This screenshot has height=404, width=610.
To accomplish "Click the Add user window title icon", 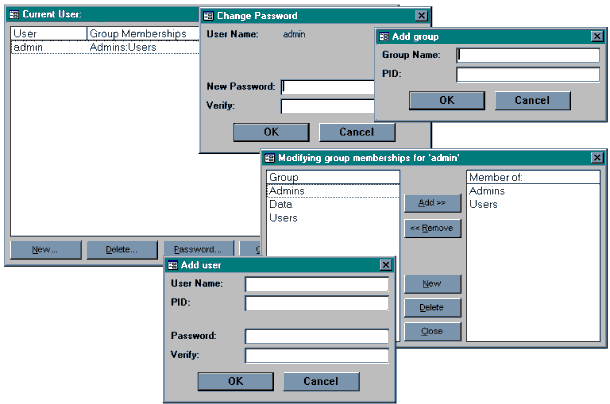I will click(x=172, y=265).
